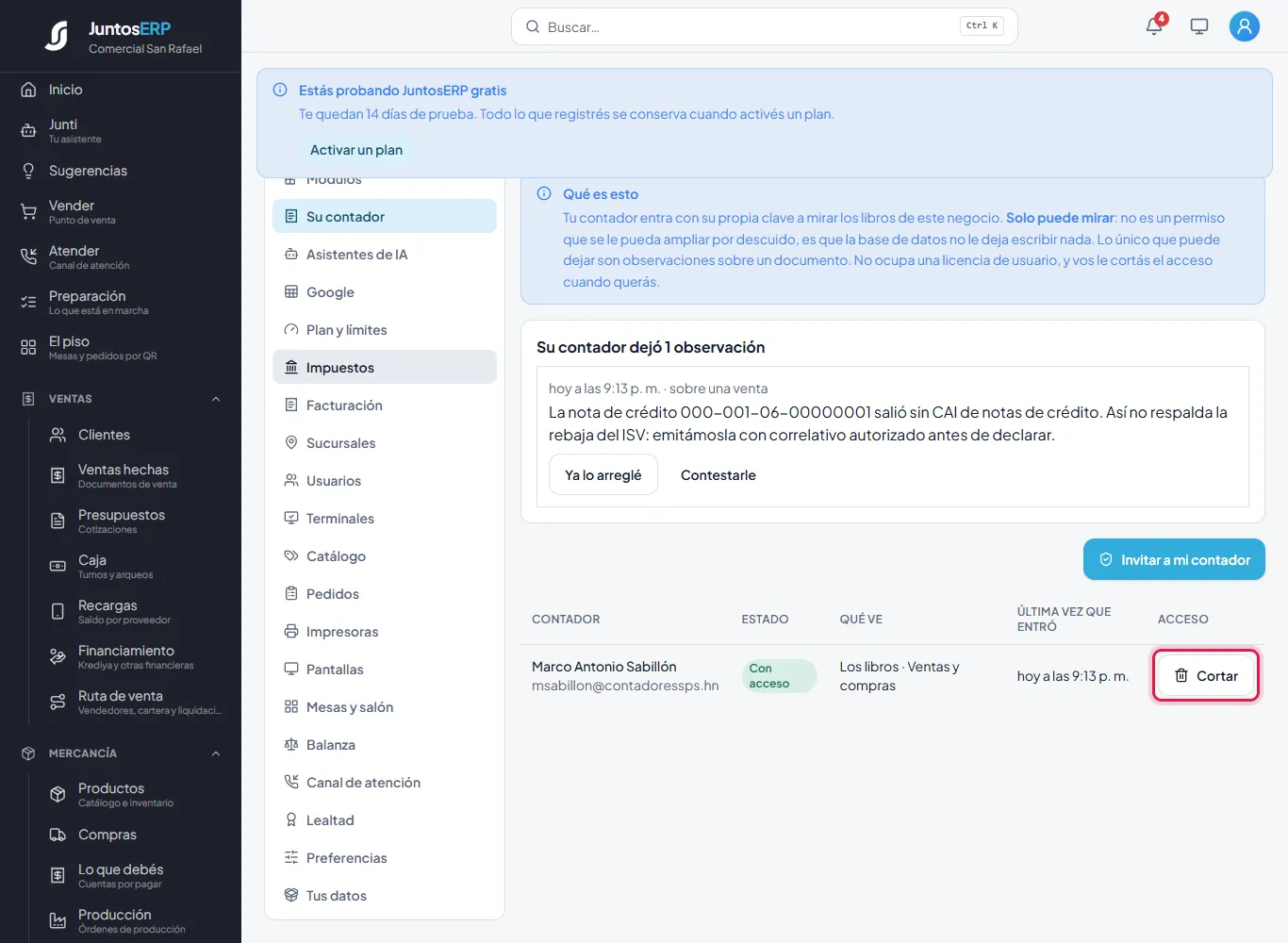Image resolution: width=1288 pixels, height=943 pixels.
Task: Click the Caja cash icon
Action: click(58, 567)
